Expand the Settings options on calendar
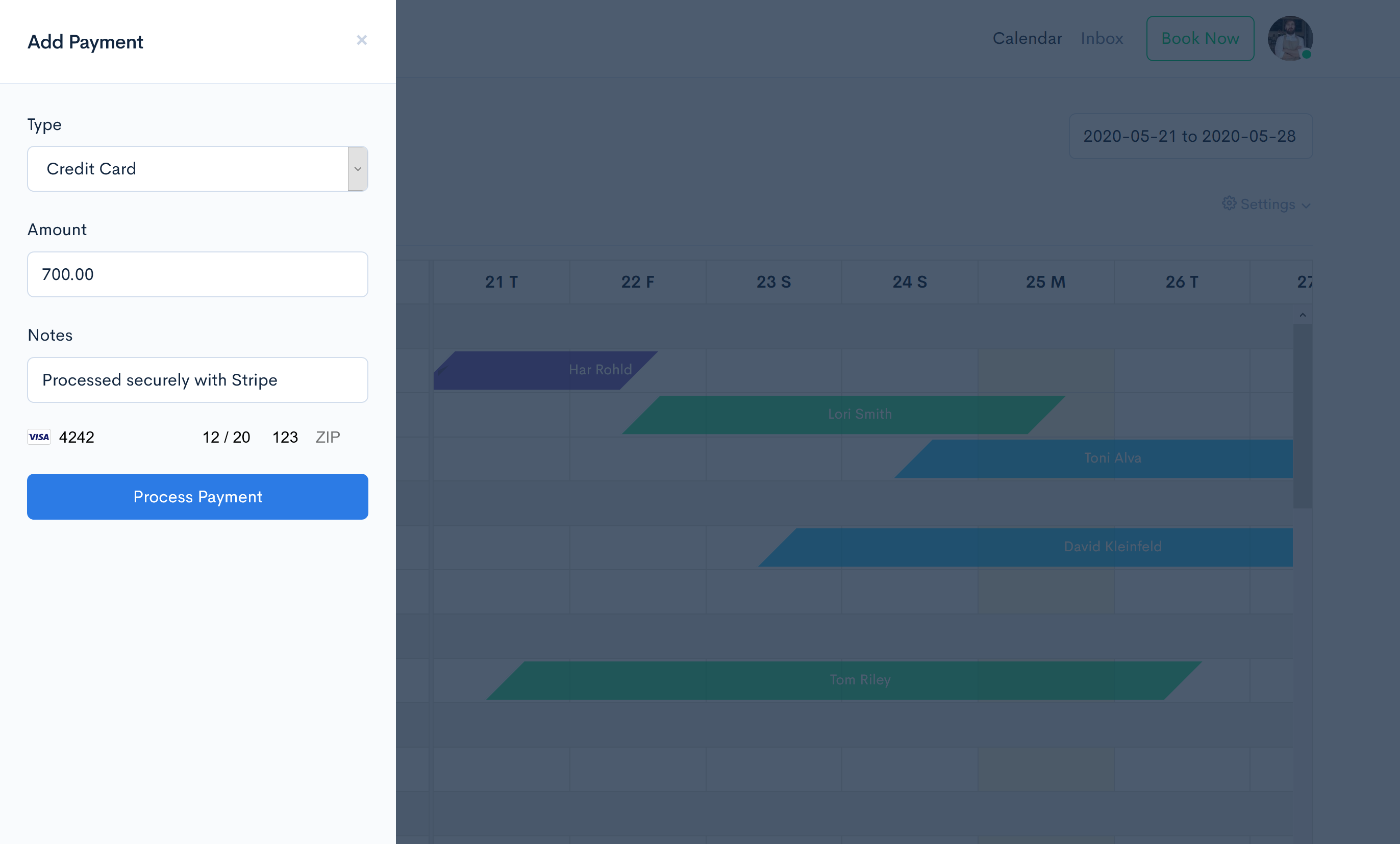This screenshot has height=844, width=1400. (1265, 204)
